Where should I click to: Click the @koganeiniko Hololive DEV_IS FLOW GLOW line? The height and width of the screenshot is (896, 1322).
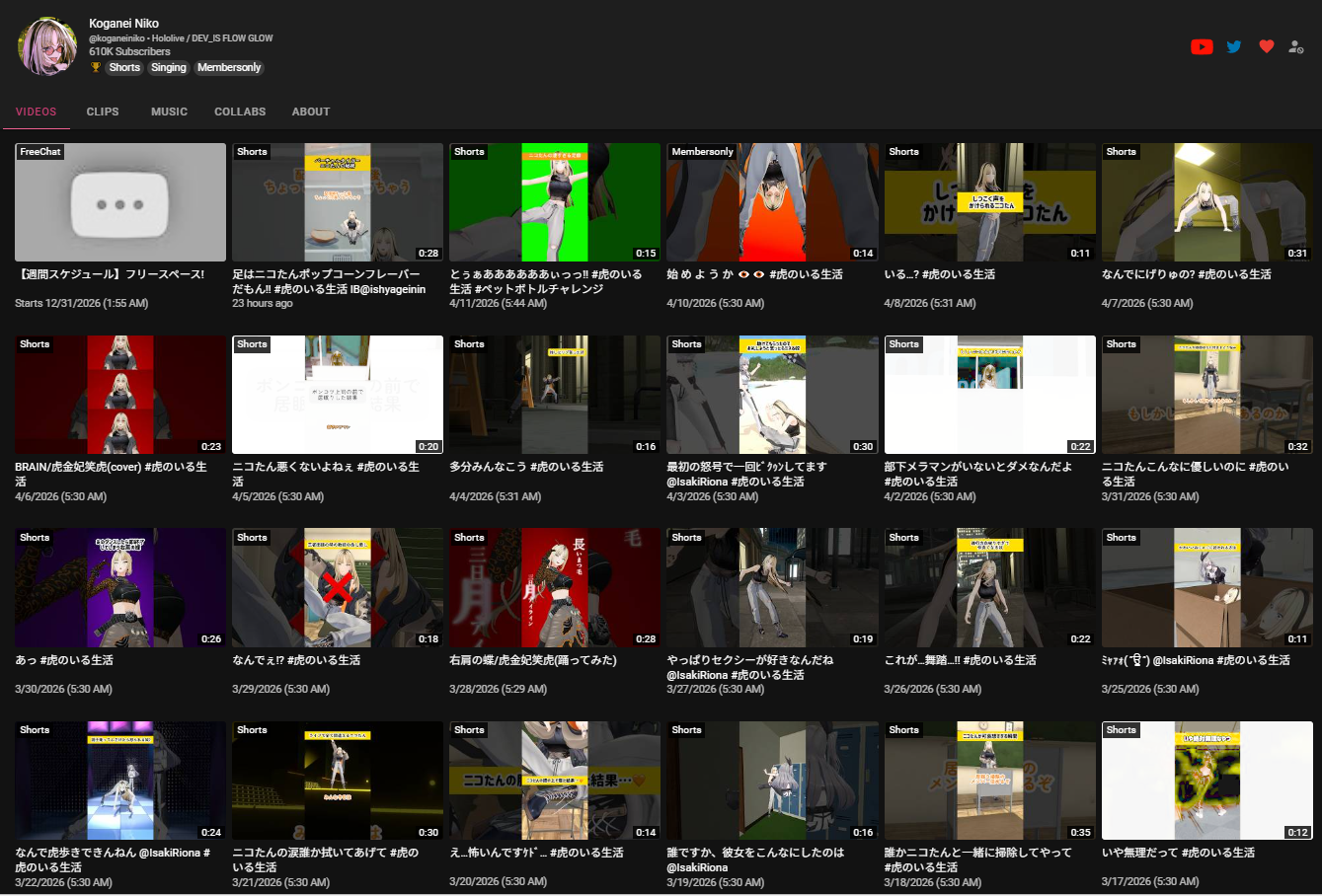(181, 37)
